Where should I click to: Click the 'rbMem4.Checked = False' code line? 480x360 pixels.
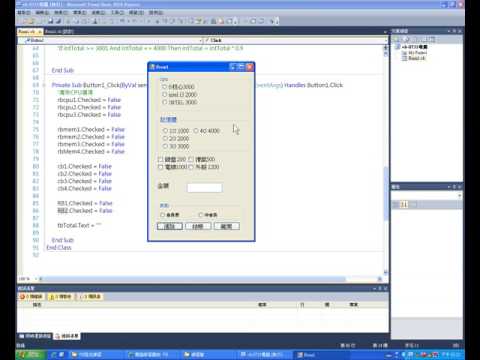click(x=91, y=152)
